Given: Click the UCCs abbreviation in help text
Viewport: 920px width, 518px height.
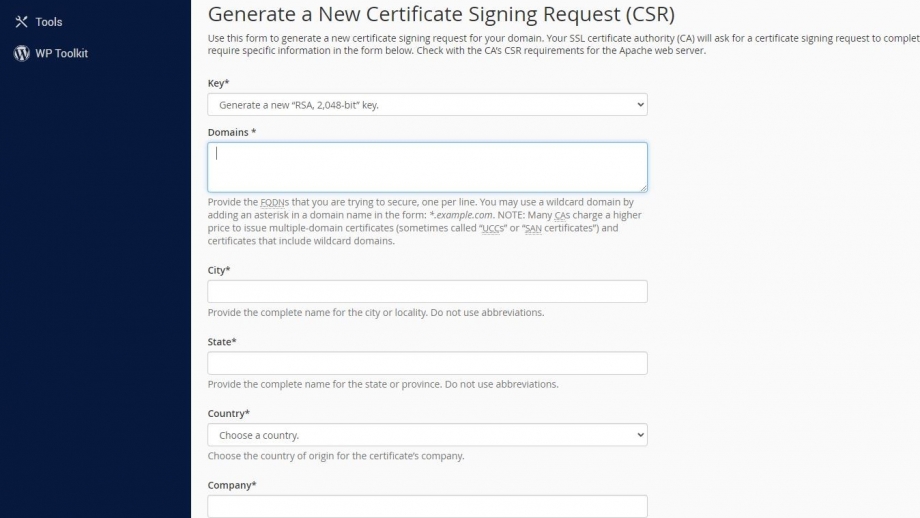Looking at the screenshot, I should click(493, 228).
